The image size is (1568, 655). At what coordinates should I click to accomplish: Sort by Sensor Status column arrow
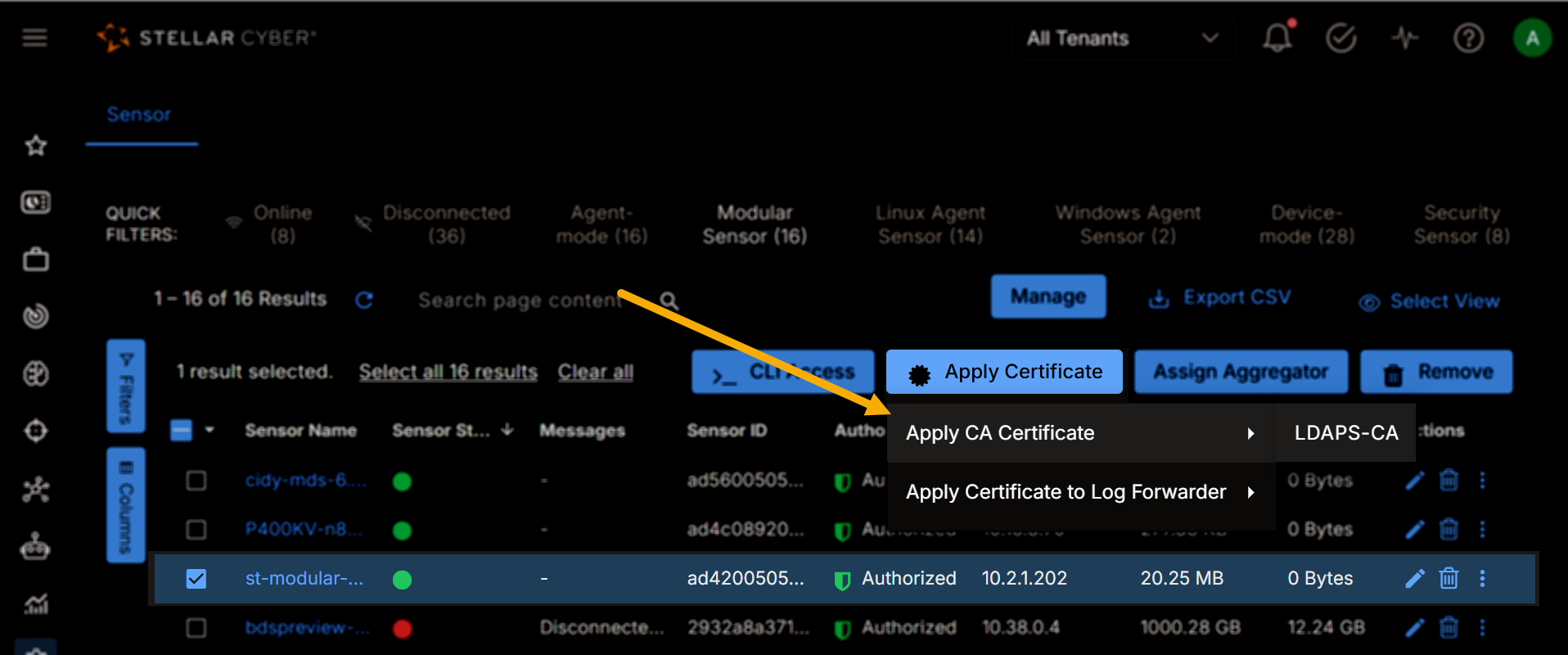point(507,430)
